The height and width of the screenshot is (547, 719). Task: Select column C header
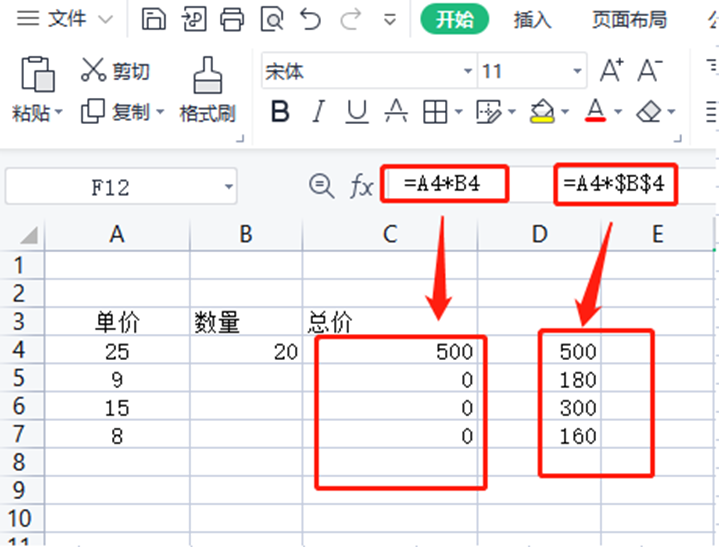tap(390, 234)
